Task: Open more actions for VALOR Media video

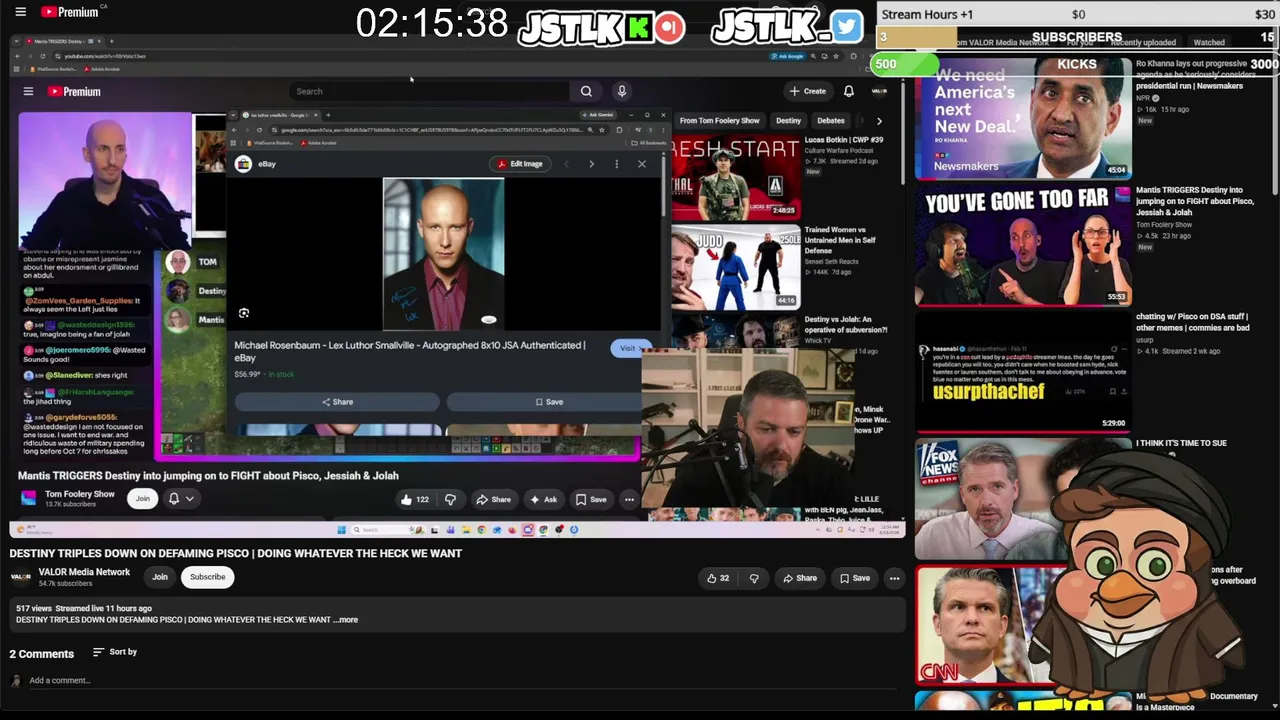Action: pos(895,578)
